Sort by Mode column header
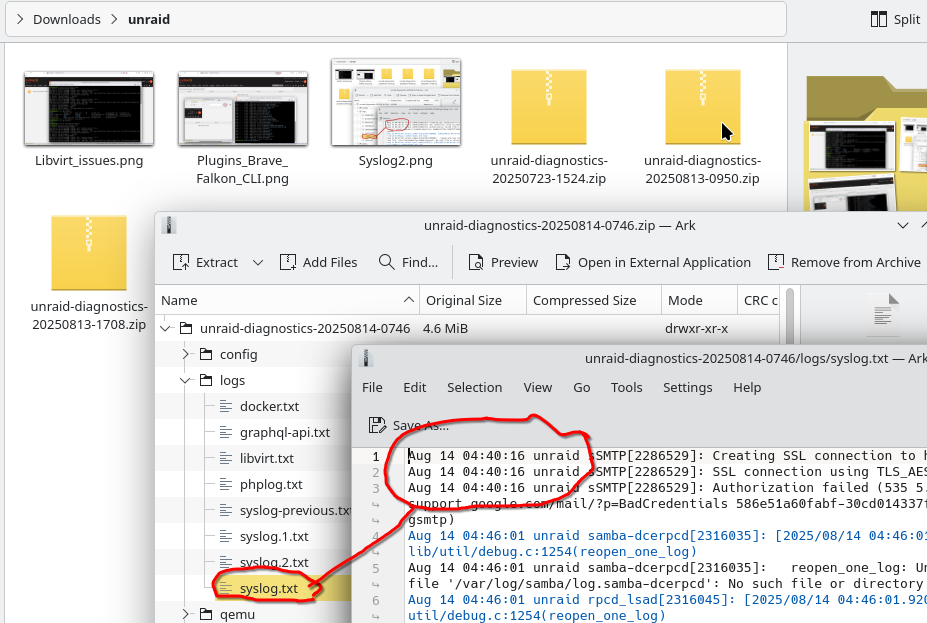Image resolution: width=927 pixels, height=623 pixels. pos(699,300)
